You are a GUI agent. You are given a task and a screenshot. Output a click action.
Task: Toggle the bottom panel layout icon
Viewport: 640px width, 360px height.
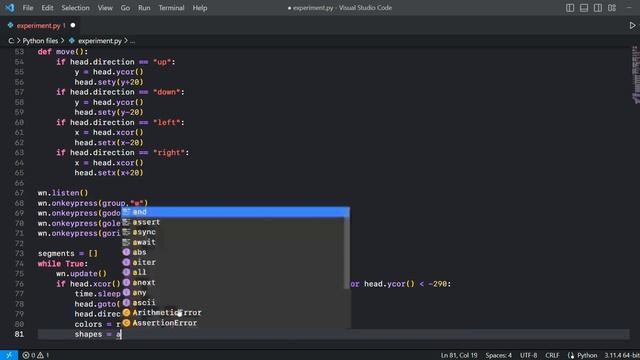tap(584, 8)
